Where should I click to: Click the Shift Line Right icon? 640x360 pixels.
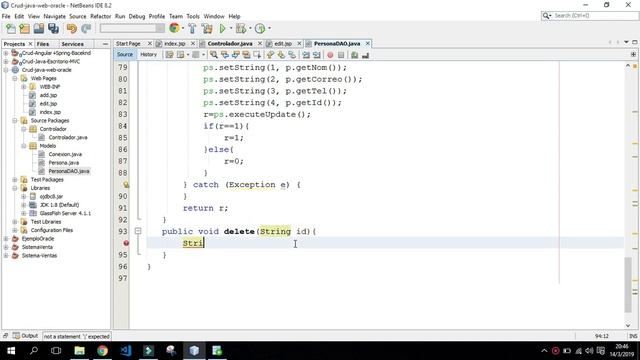pos(317,55)
